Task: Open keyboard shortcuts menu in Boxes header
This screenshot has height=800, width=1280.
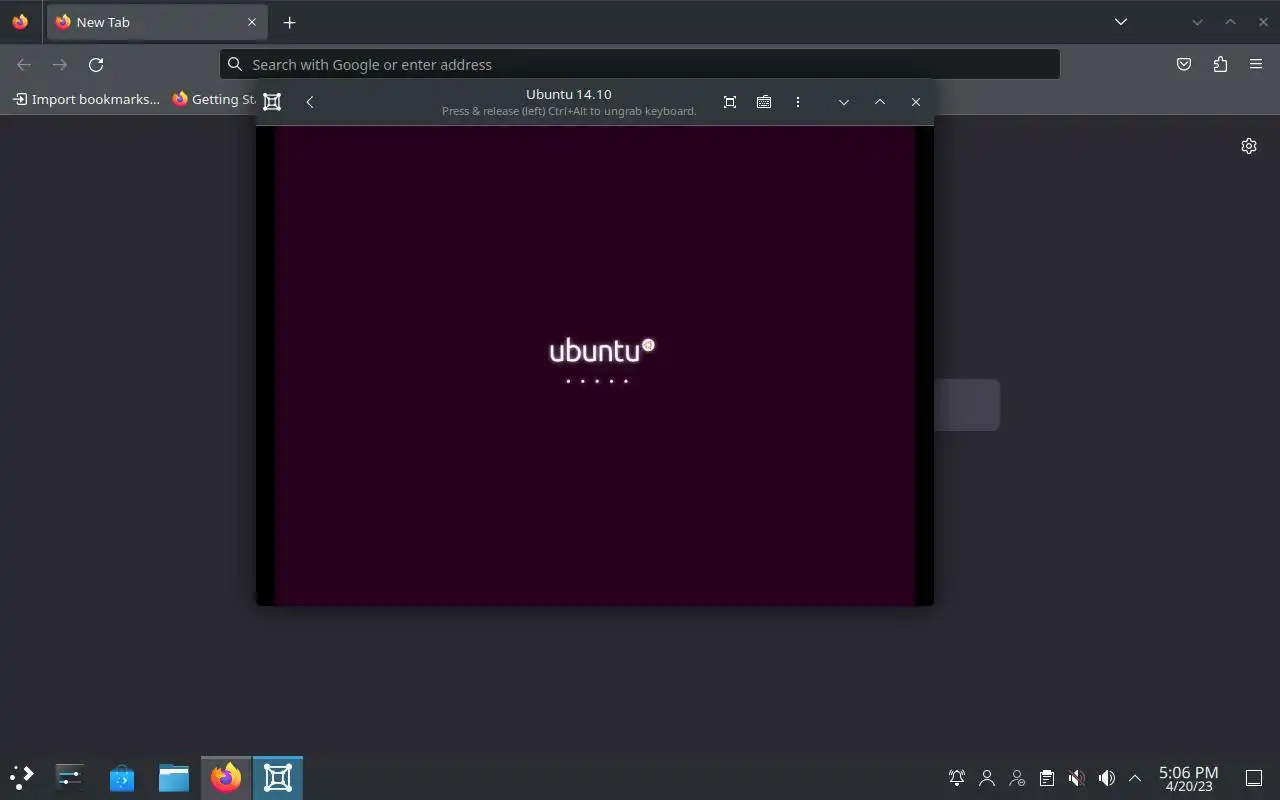Action: coord(764,102)
